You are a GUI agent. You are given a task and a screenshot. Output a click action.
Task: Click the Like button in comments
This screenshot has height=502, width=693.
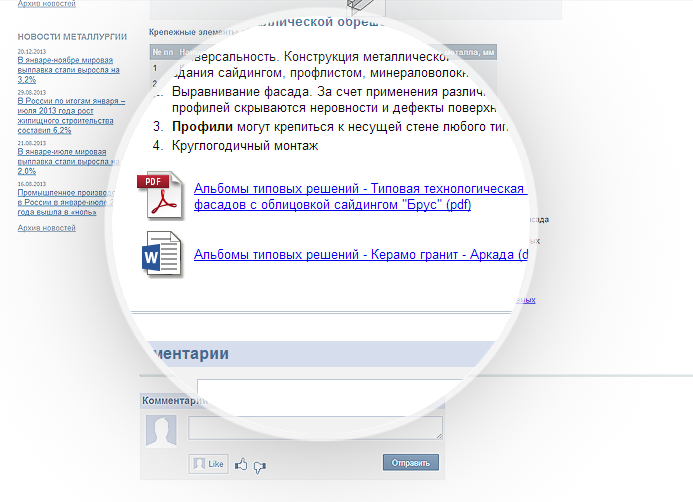(209, 464)
